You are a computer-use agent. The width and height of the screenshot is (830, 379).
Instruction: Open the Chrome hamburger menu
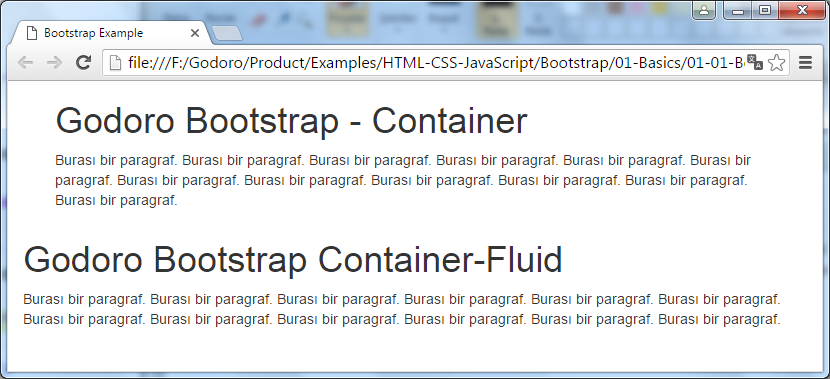(805, 62)
